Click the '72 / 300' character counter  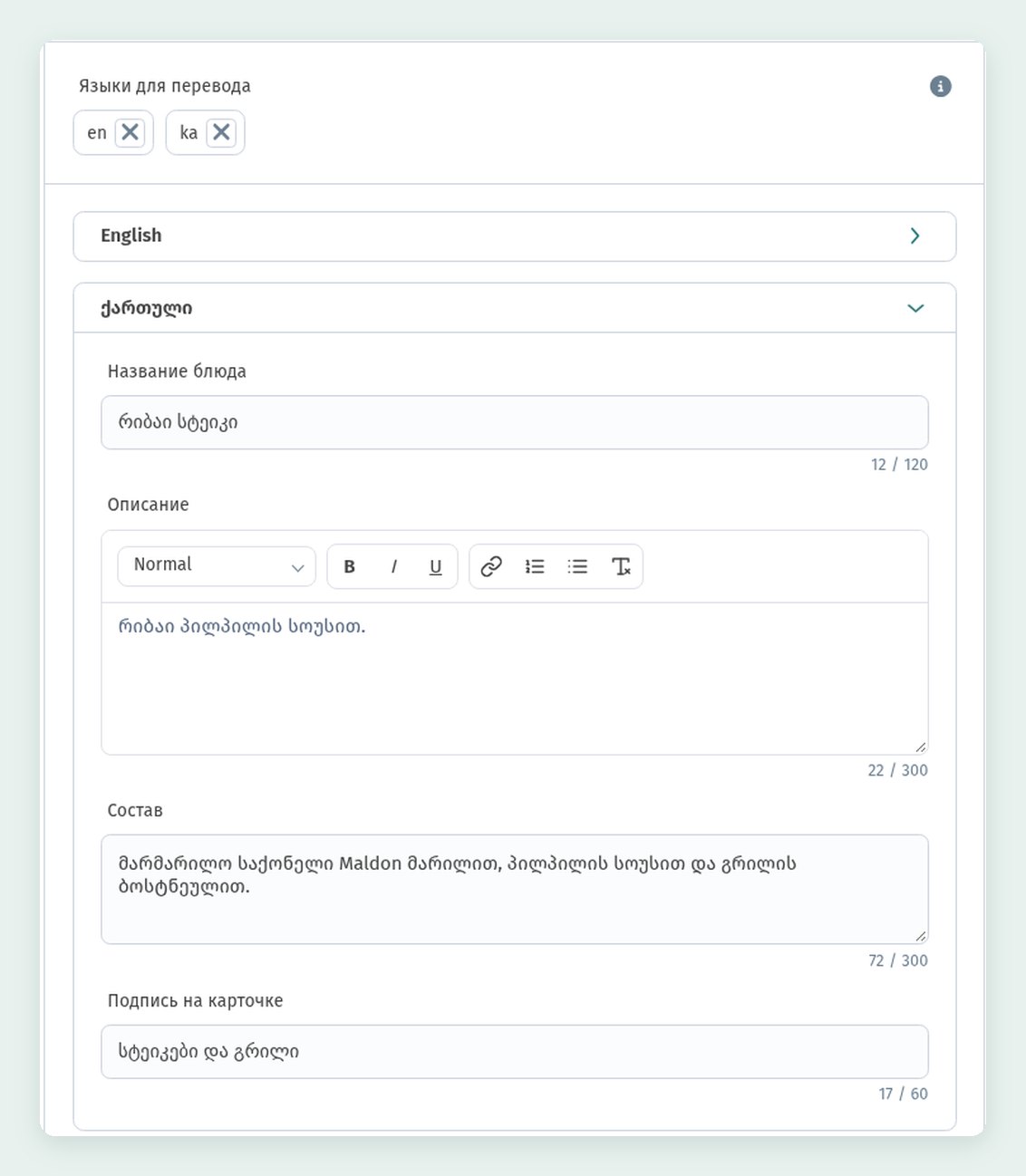897,960
